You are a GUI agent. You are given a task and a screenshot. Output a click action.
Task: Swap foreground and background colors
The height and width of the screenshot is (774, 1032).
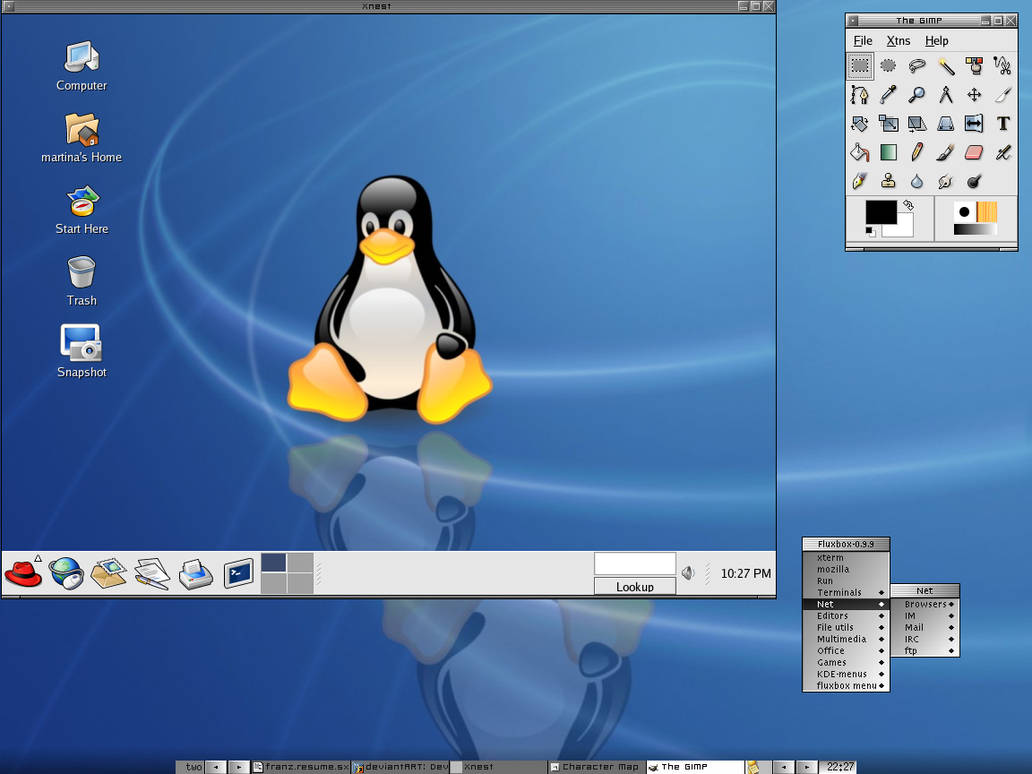908,205
